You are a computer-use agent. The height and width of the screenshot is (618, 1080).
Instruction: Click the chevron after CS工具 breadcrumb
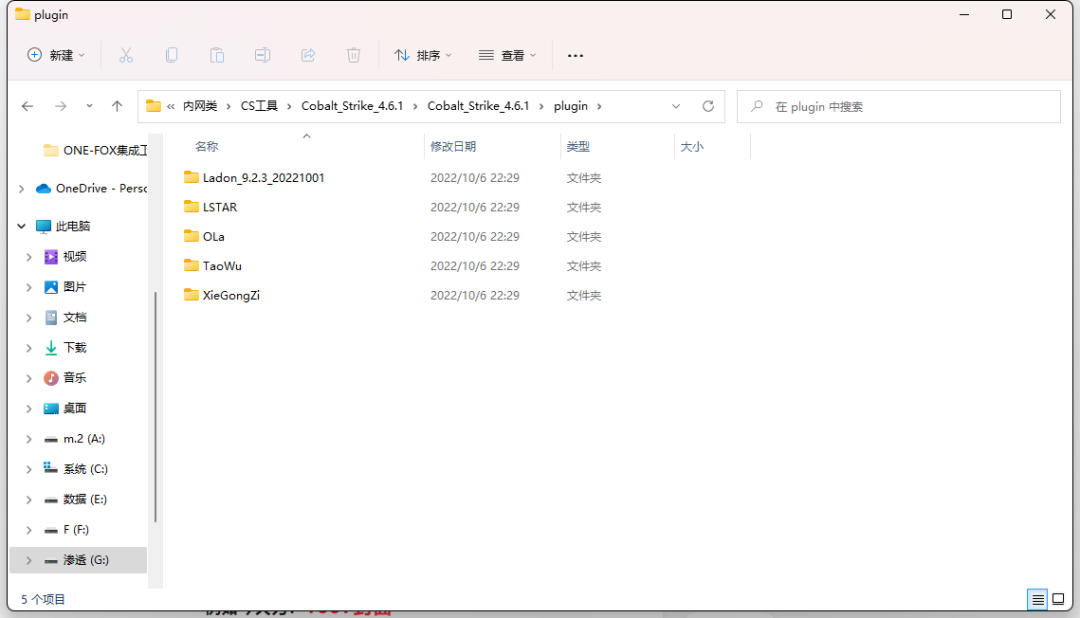(x=289, y=106)
